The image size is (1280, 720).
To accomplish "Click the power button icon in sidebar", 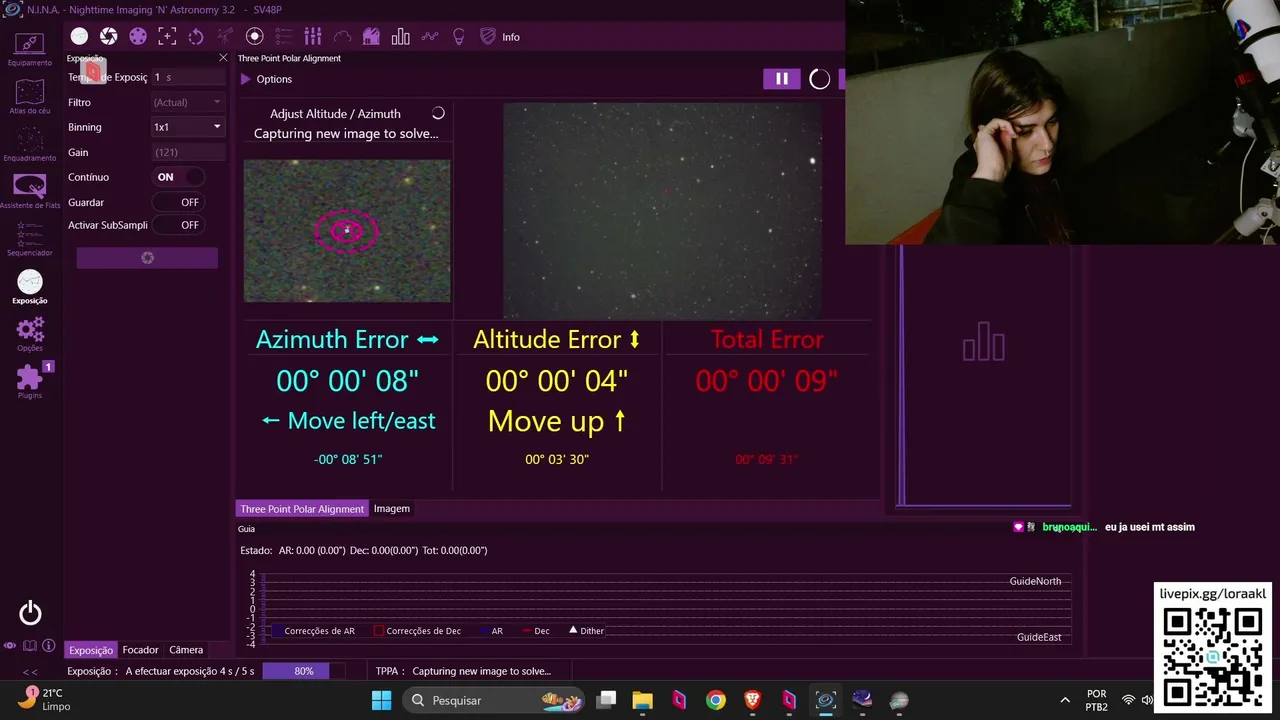I will (30, 613).
